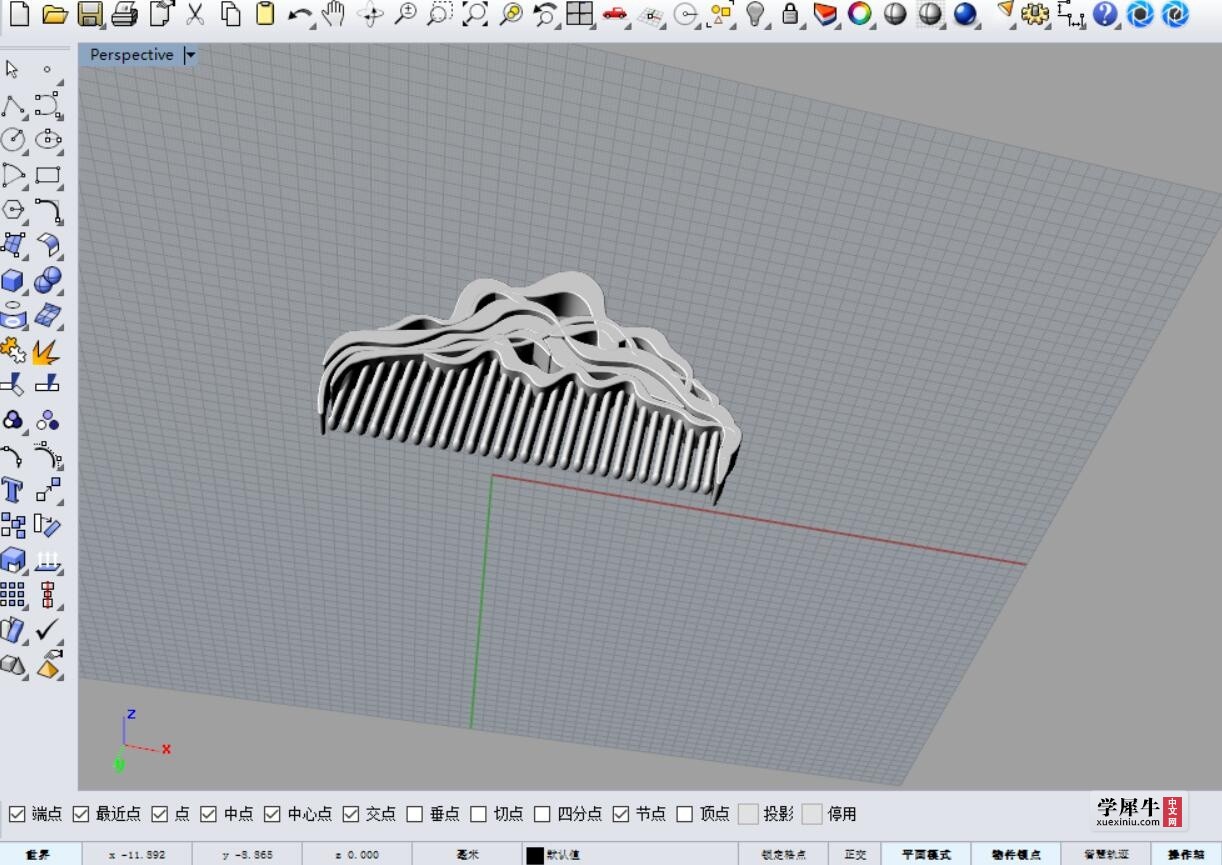Toggle the 节点 osnap checkbox
The width and height of the screenshot is (1222, 865).
[x=621, y=814]
